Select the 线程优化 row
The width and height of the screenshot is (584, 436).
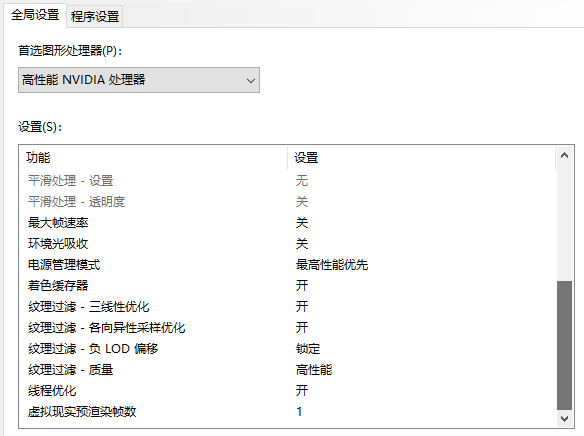287,391
